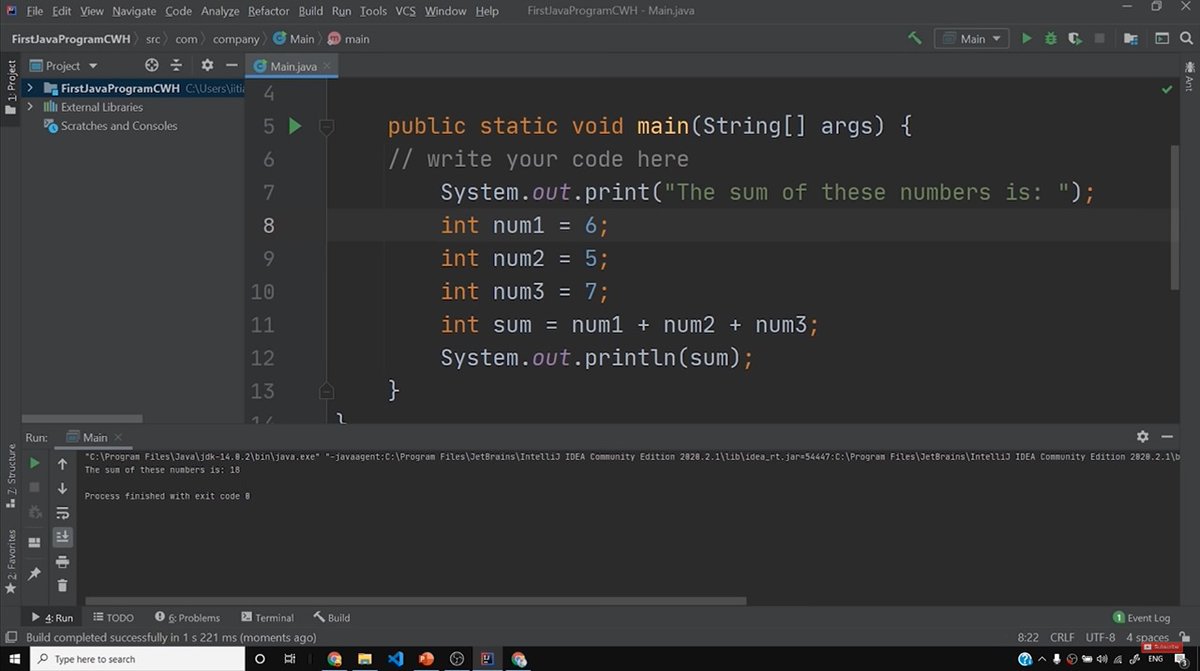Click the run gutter arrow beside main method

[295, 126]
